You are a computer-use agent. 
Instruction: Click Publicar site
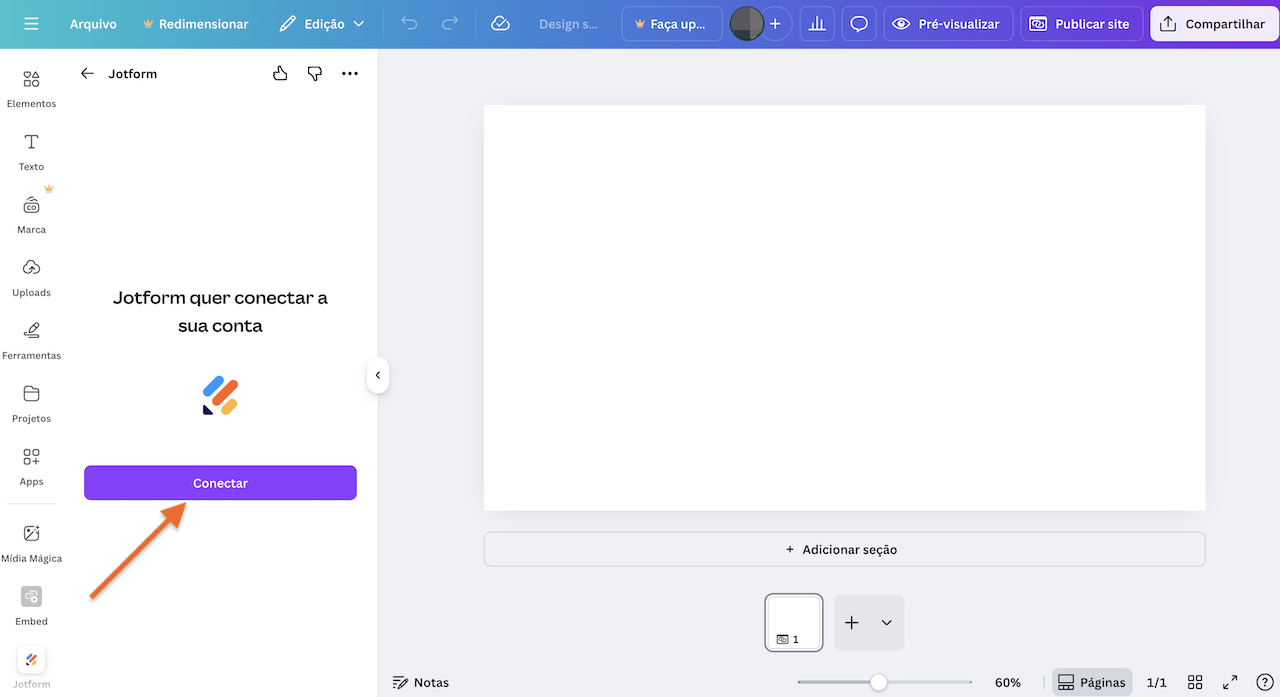[1081, 23]
